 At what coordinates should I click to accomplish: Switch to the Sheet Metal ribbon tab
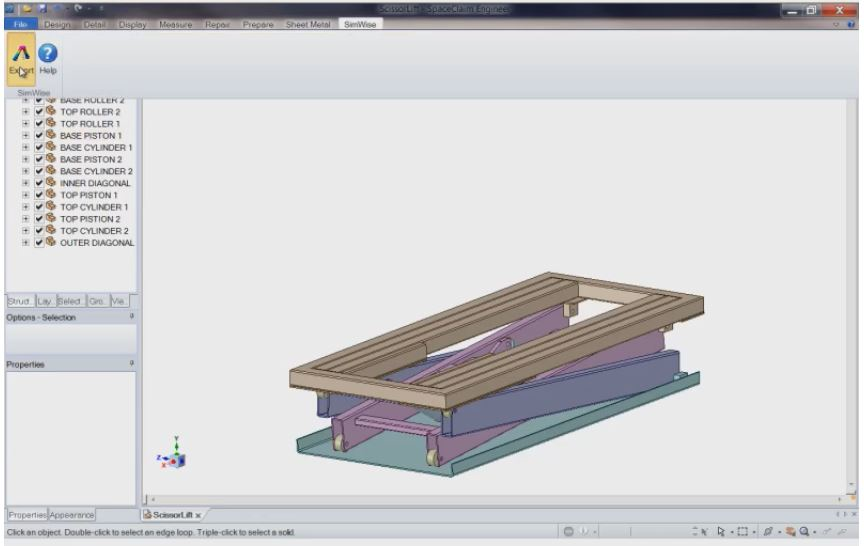click(308, 23)
